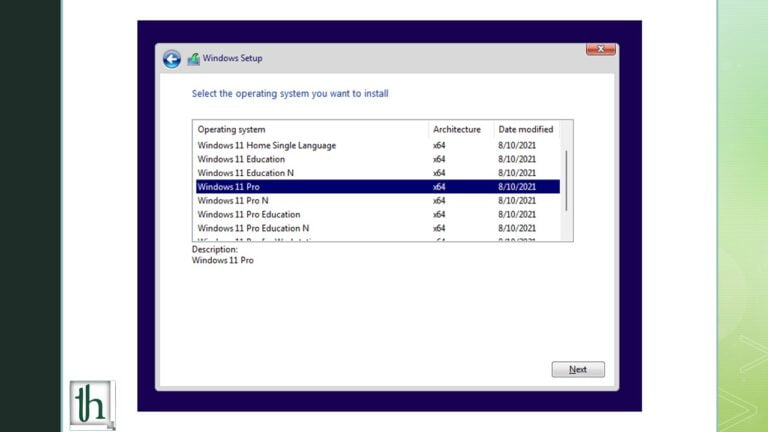This screenshot has width=768, height=432.
Task: Select the Windows 11 Education row
Action: (x=378, y=159)
